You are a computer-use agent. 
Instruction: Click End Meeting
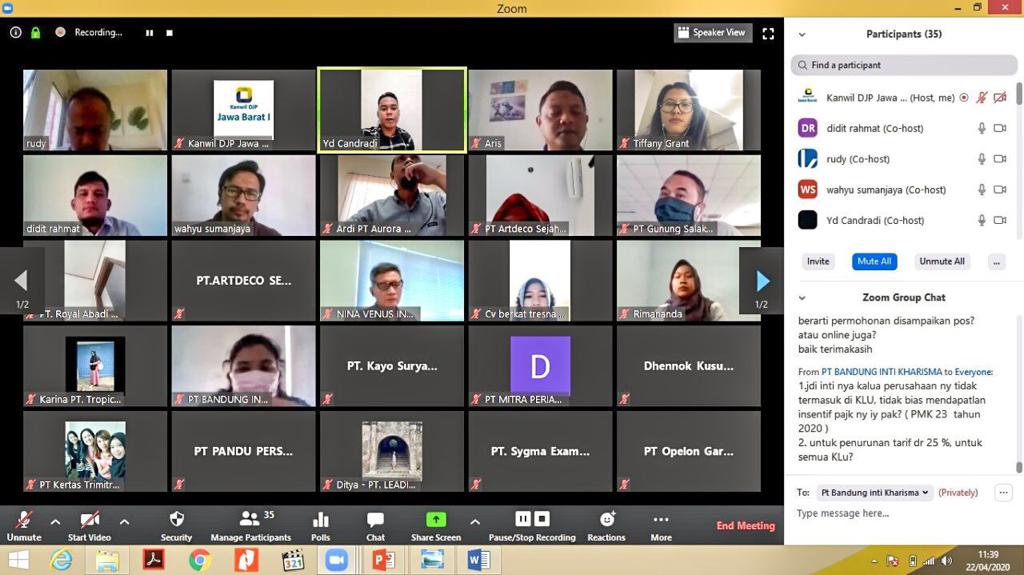pos(745,526)
